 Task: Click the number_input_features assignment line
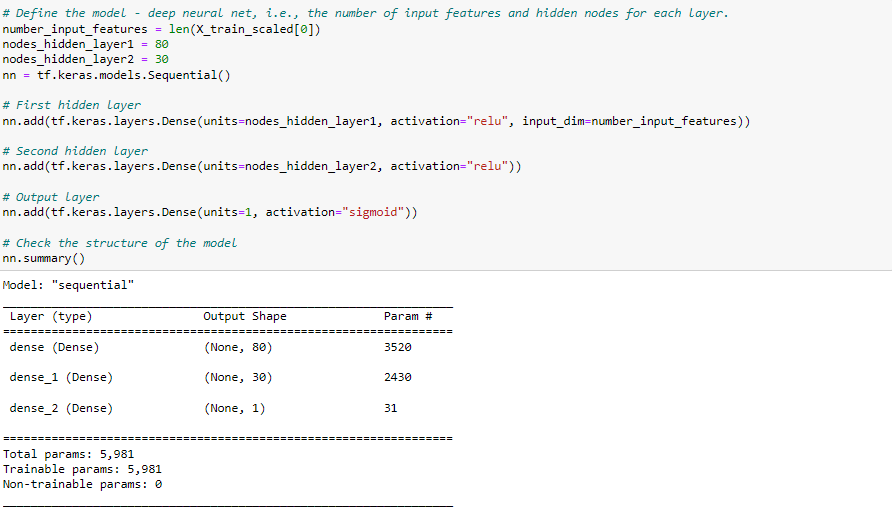point(162,29)
